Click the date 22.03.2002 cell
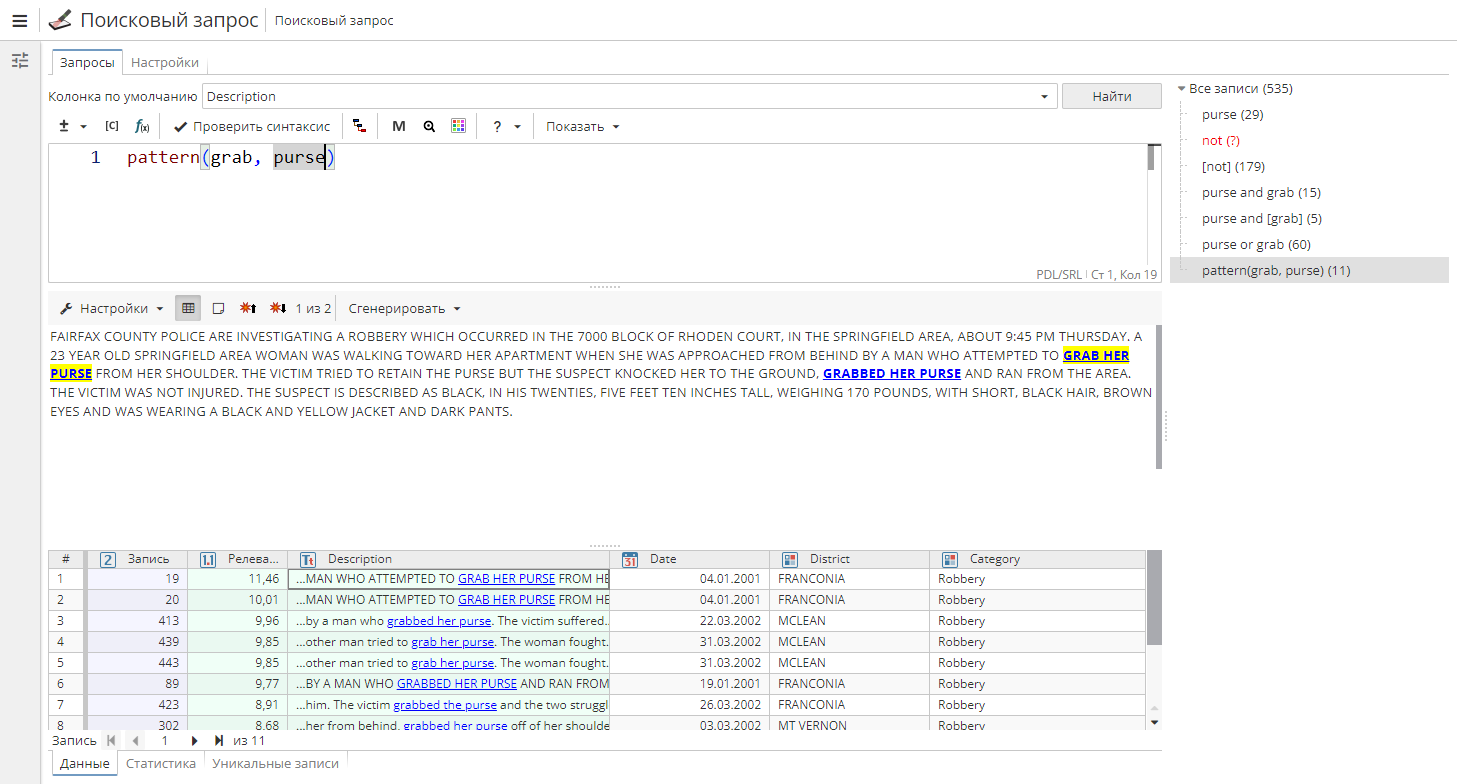 pyautogui.click(x=689, y=621)
